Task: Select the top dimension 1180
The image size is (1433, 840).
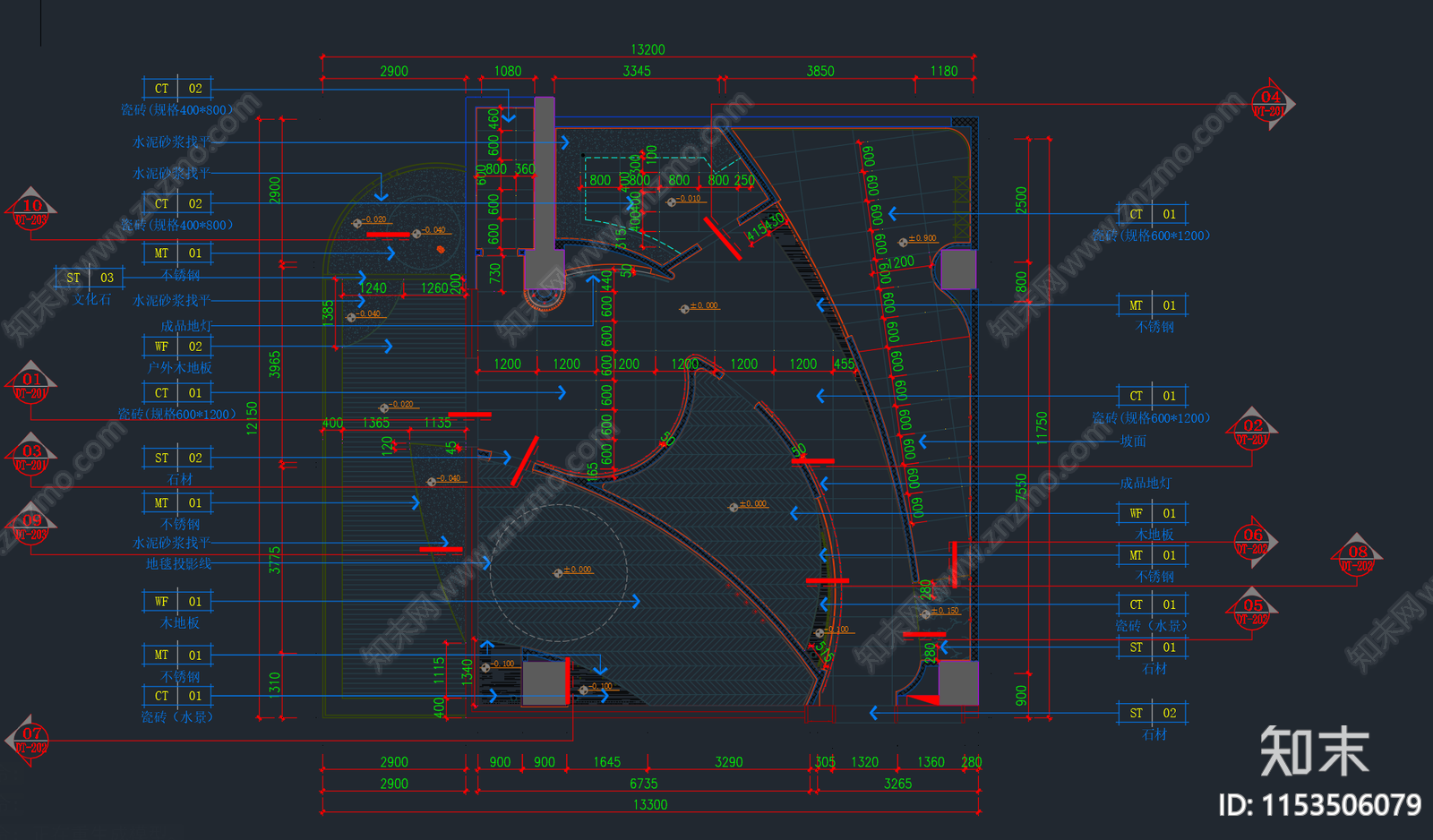Action: [x=944, y=72]
